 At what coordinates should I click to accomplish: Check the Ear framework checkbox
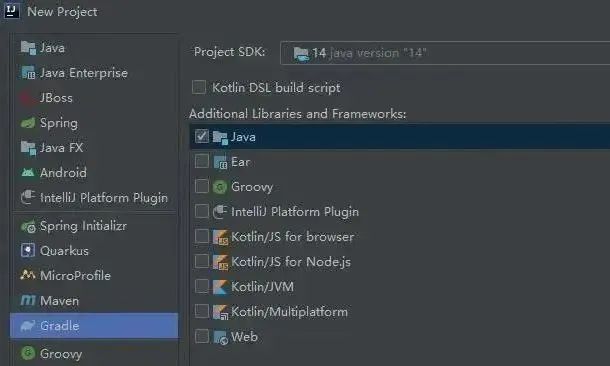click(202, 161)
